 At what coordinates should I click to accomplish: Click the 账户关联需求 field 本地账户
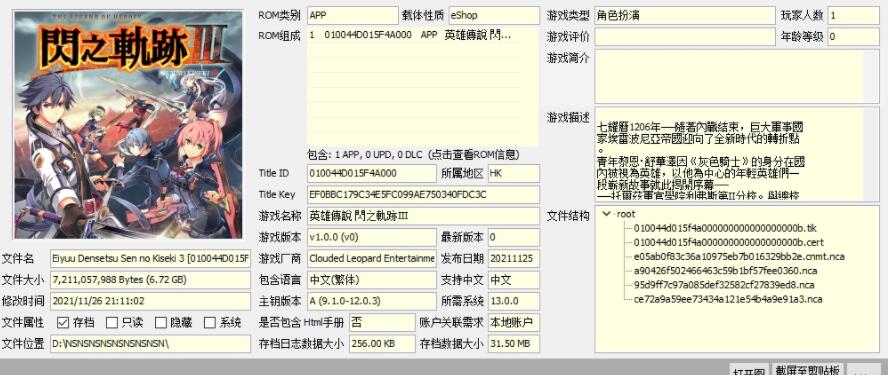(514, 323)
